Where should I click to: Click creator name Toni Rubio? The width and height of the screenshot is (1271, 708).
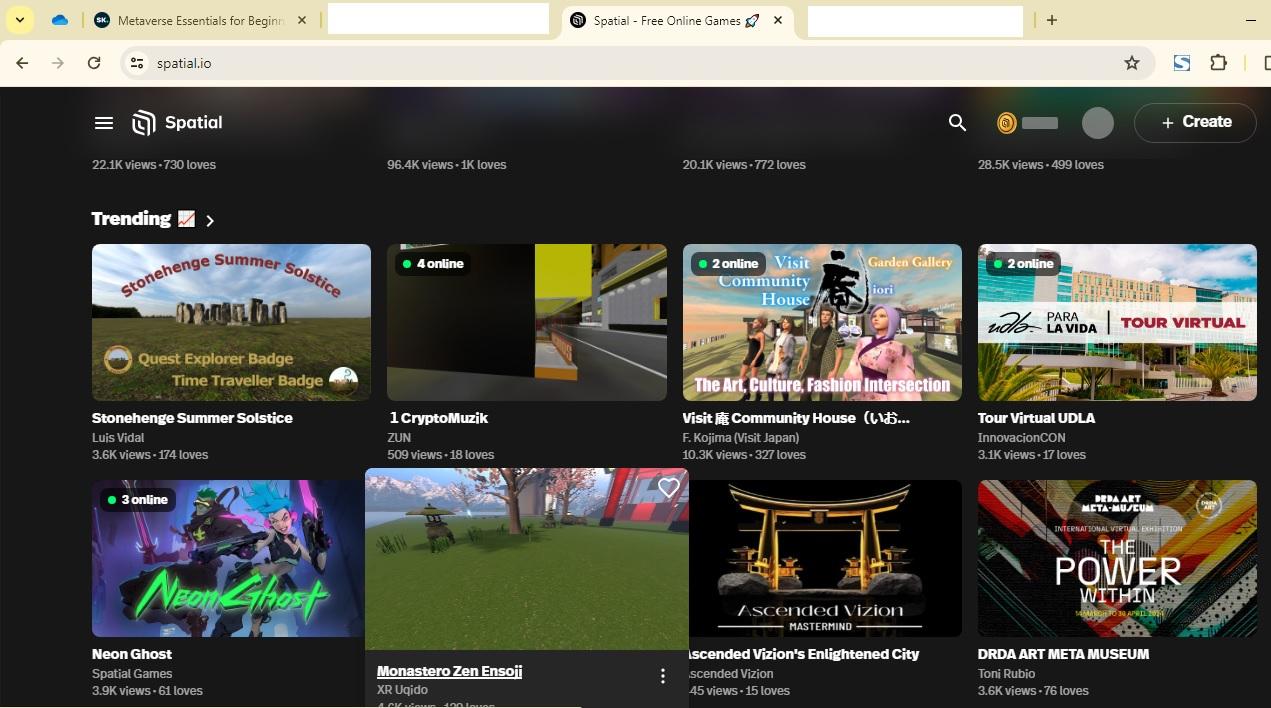point(1007,674)
